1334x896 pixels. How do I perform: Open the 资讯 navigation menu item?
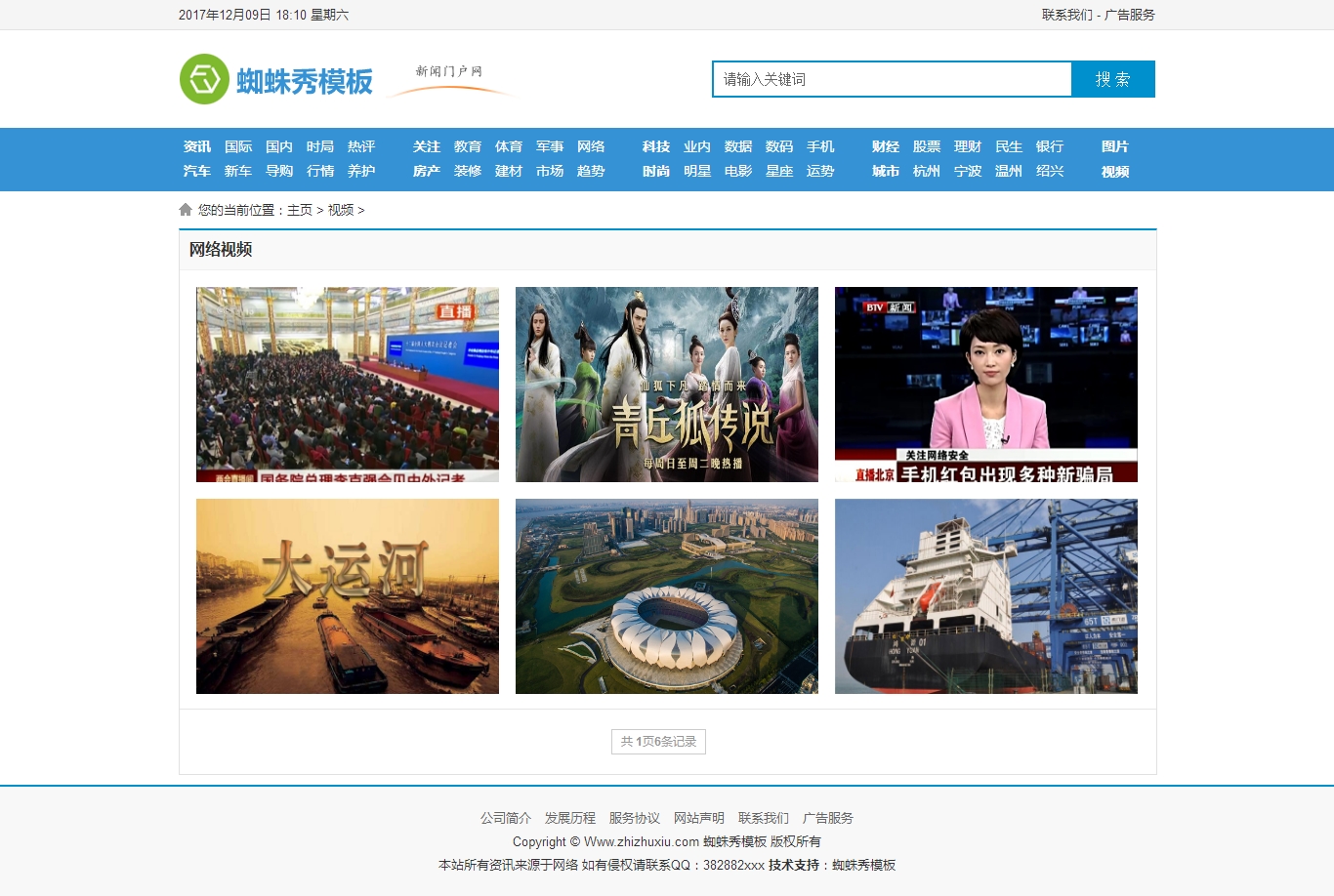[196, 146]
